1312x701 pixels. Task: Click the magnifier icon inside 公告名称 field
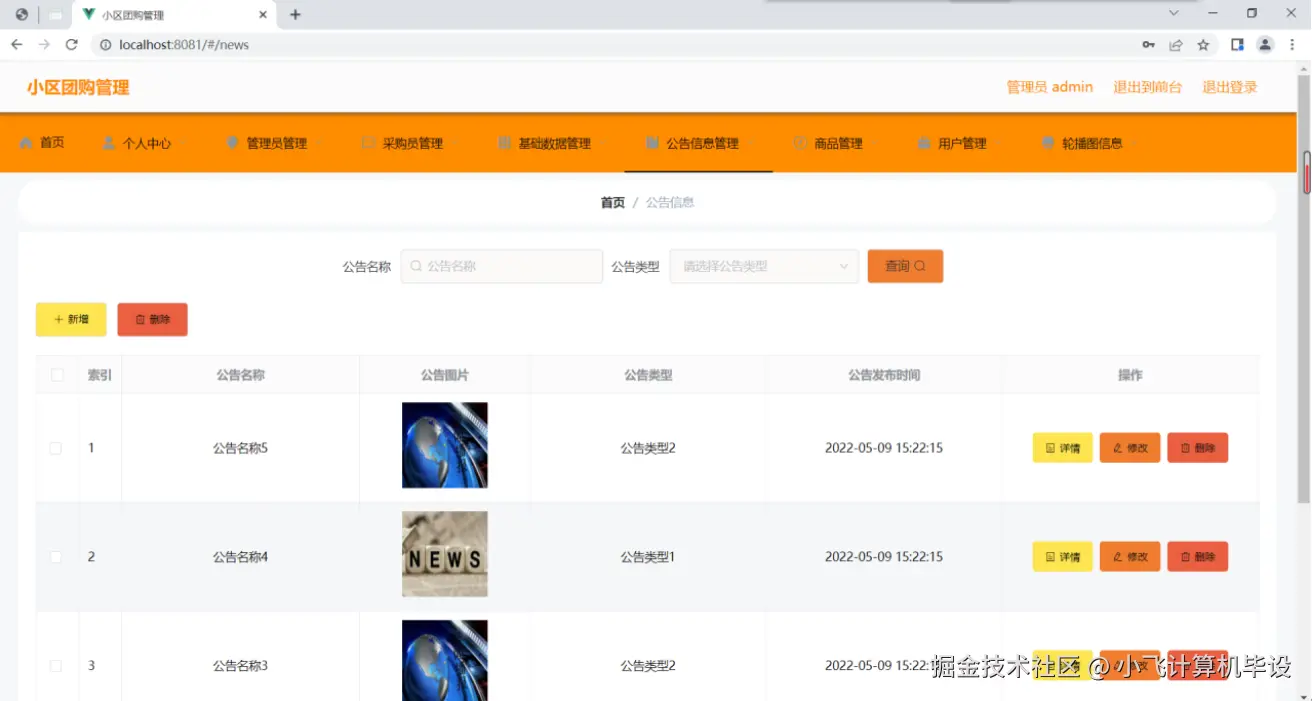[416, 266]
